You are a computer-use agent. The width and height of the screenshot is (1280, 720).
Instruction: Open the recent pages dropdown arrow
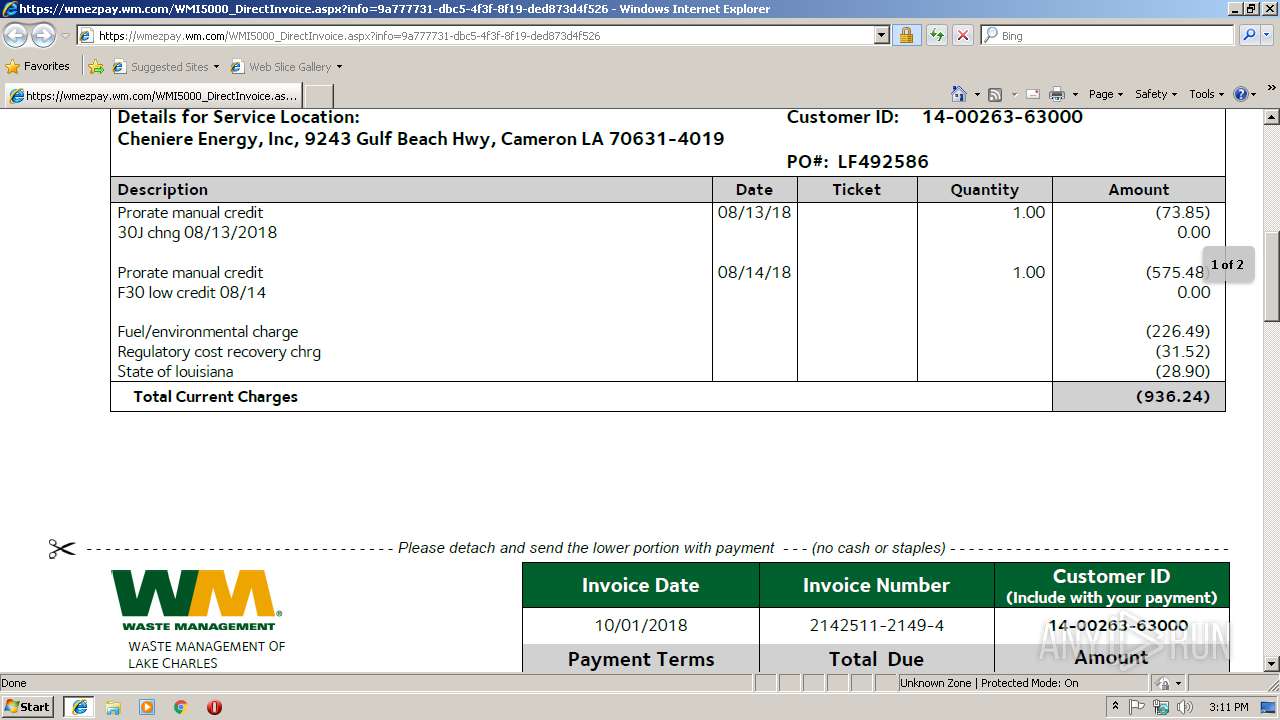(x=65, y=36)
